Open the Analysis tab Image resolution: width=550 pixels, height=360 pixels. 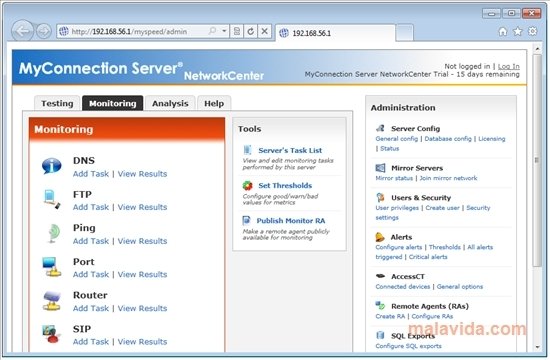click(170, 103)
